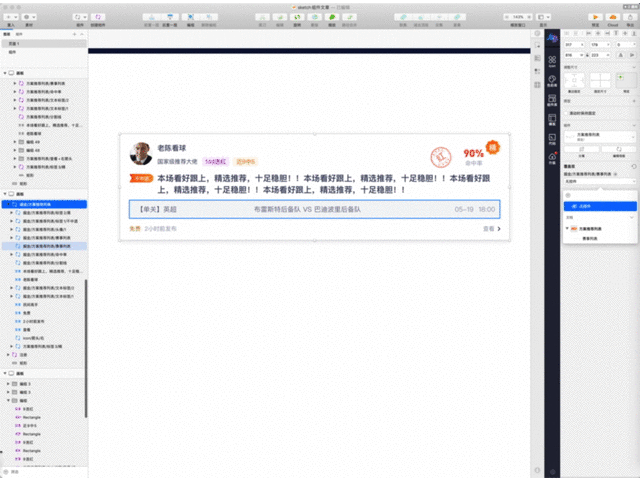Collapse the second 画板 artboard in layers
Viewport: 640px width, 480px height.
point(5,194)
